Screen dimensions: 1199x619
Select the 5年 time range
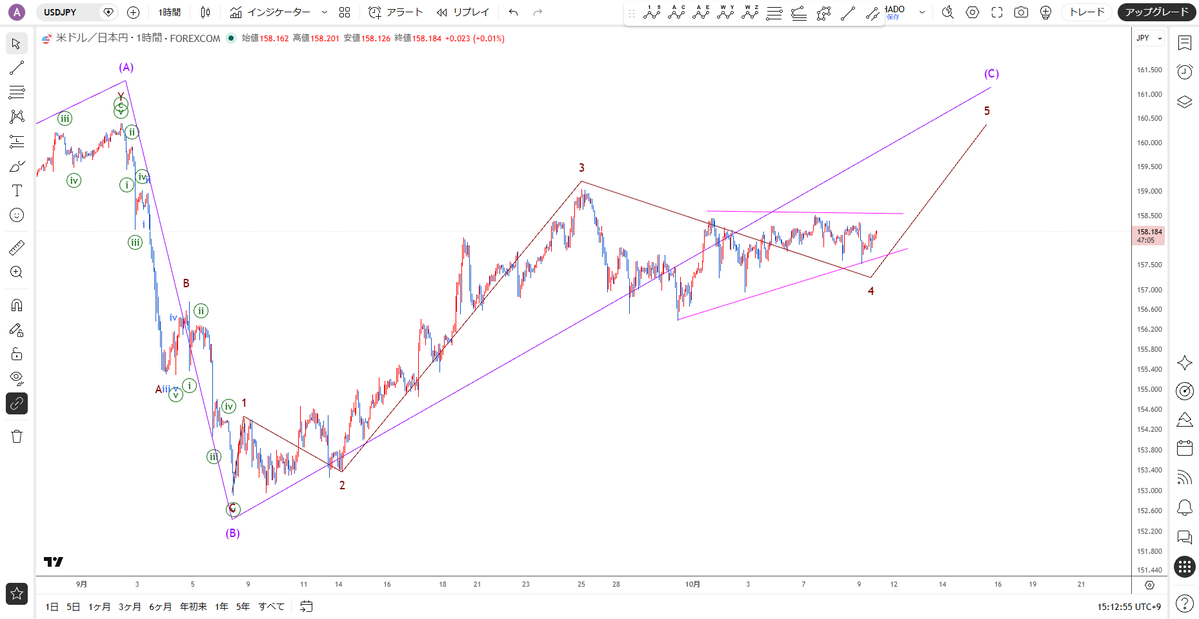click(x=242, y=607)
